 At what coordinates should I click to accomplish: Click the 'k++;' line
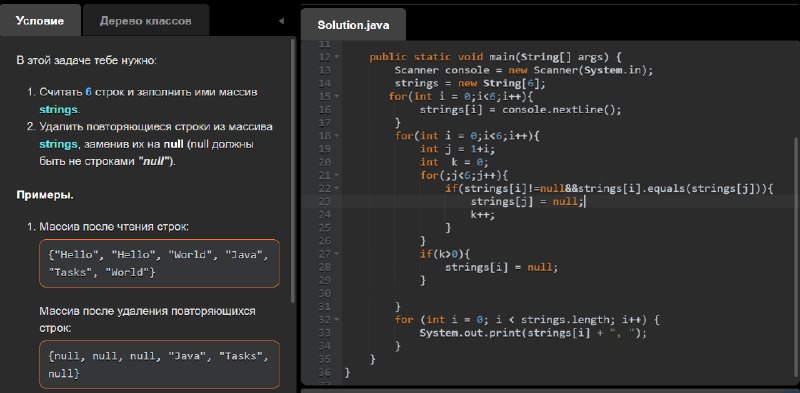[483, 215]
